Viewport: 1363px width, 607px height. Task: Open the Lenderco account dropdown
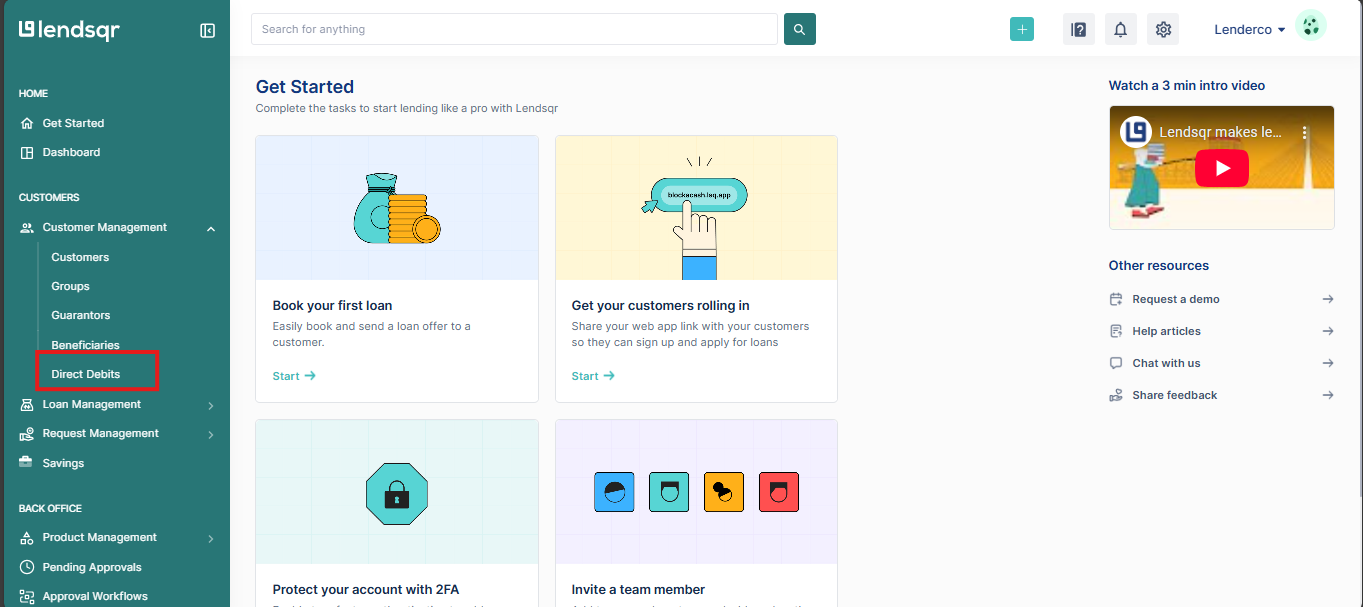tap(1250, 30)
